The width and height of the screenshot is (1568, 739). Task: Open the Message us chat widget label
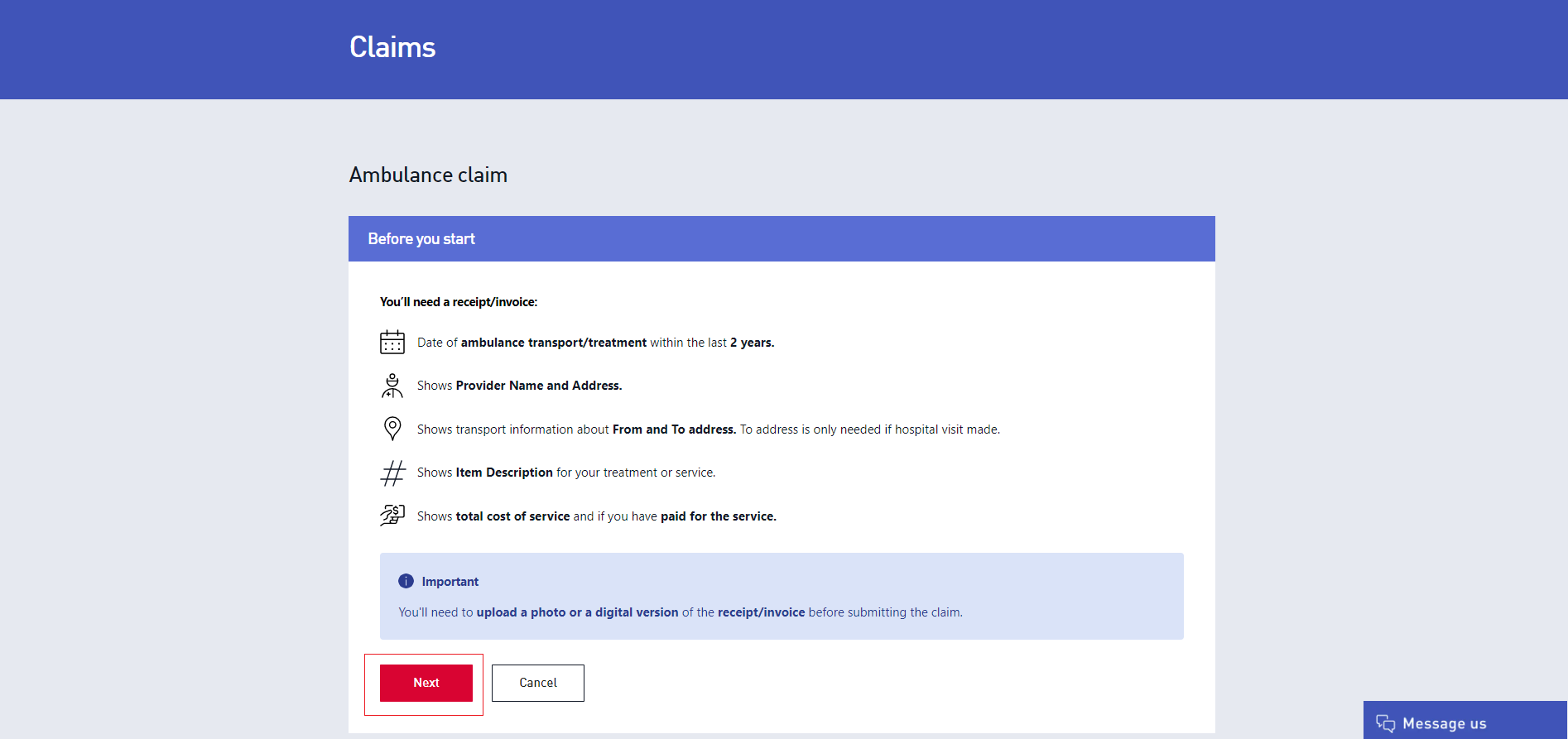(x=1444, y=723)
